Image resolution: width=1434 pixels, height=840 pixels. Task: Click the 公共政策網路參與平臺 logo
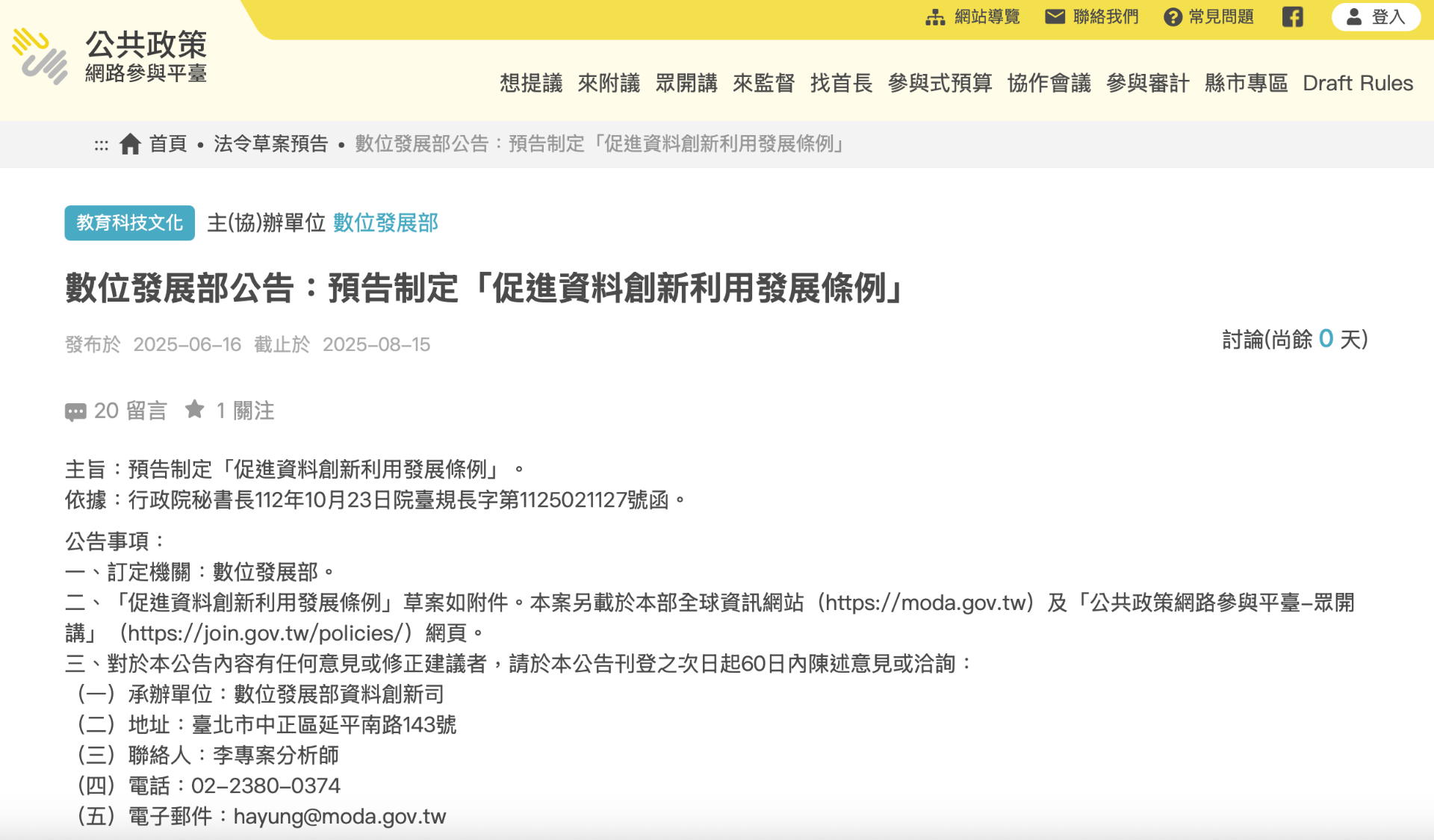click(110, 57)
